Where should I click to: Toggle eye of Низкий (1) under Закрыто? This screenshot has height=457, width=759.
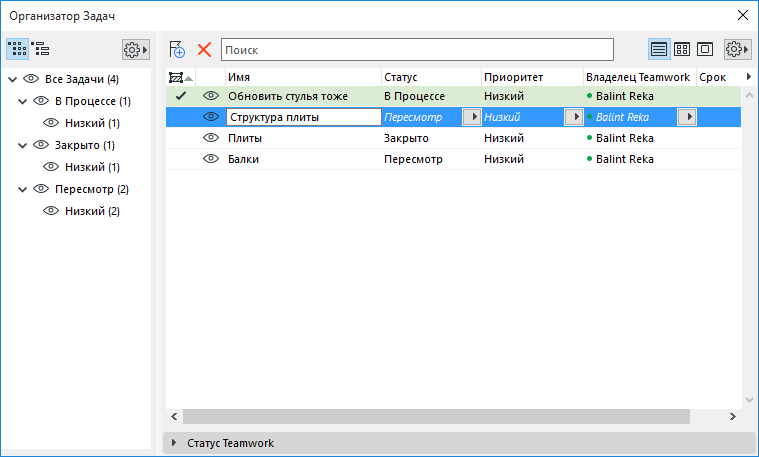51,167
